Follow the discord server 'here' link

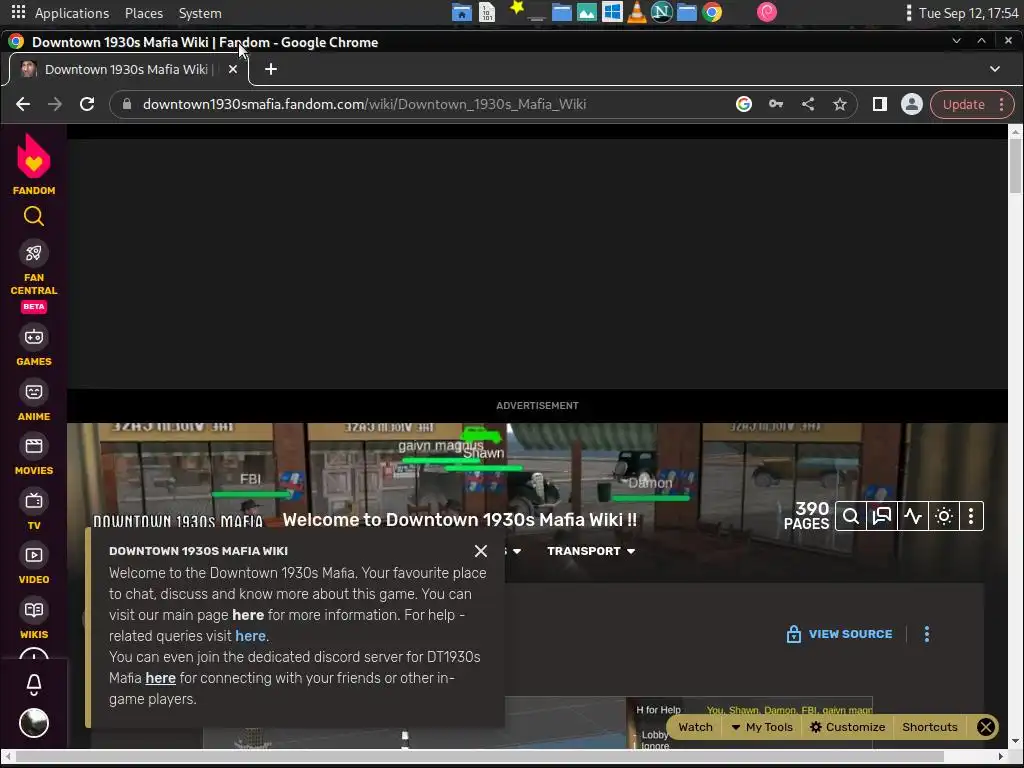(x=161, y=678)
